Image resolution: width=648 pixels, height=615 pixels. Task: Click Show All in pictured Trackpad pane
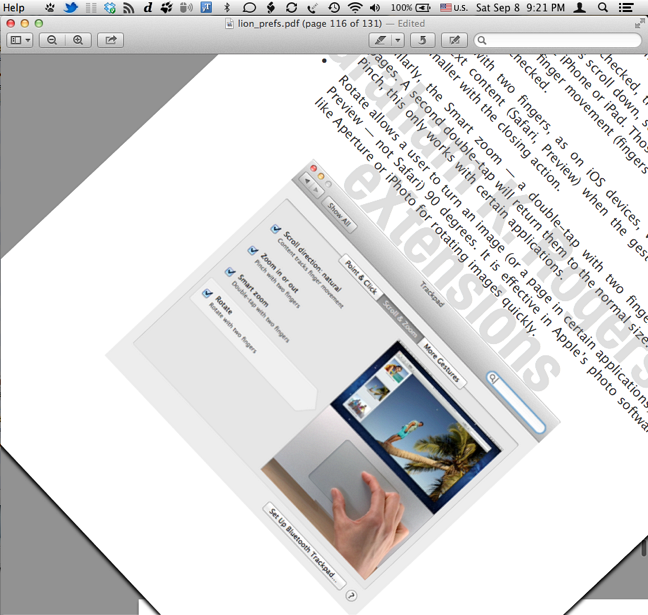[x=339, y=215]
